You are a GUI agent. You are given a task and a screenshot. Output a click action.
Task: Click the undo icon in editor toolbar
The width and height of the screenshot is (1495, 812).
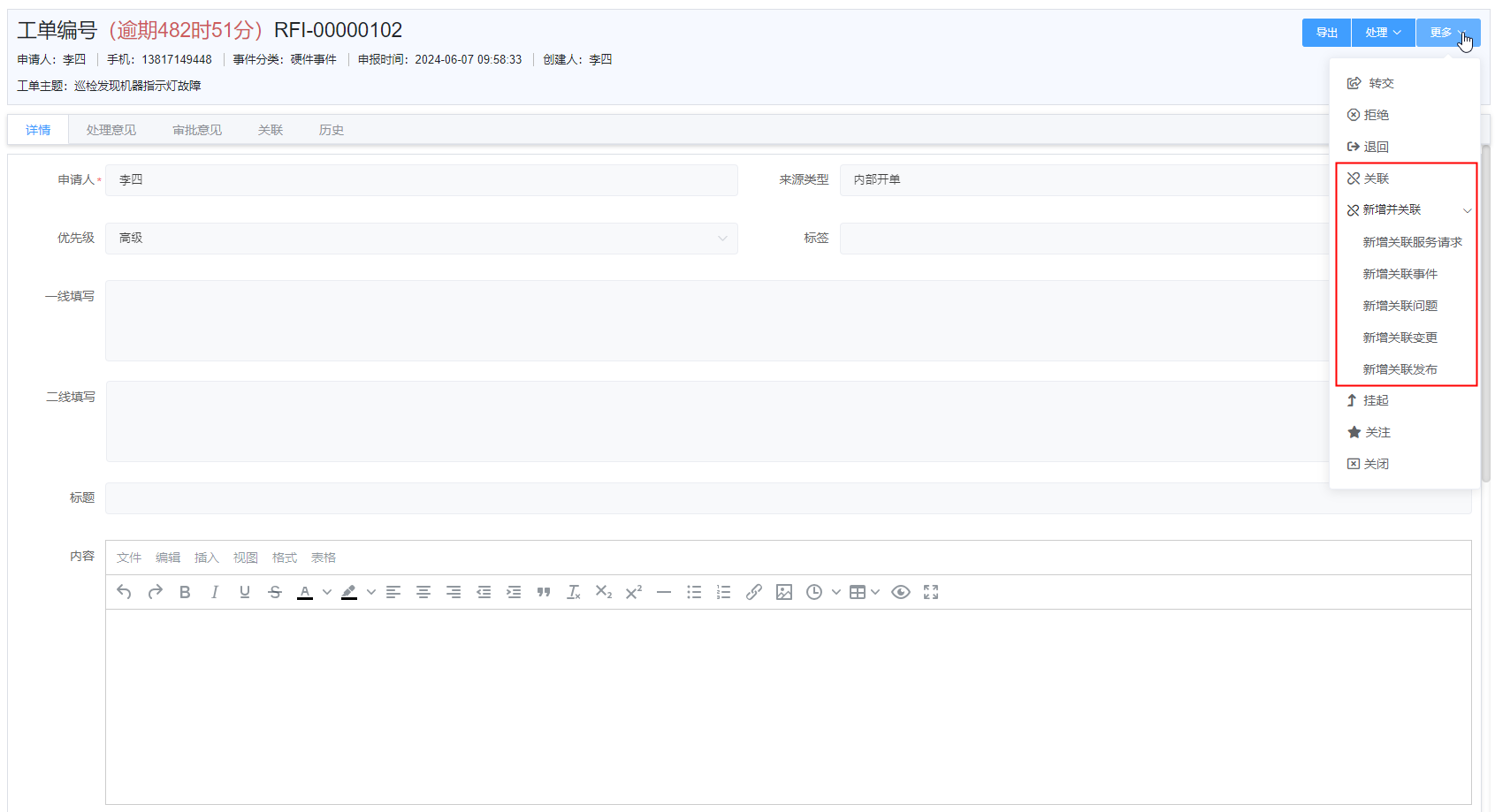click(124, 592)
